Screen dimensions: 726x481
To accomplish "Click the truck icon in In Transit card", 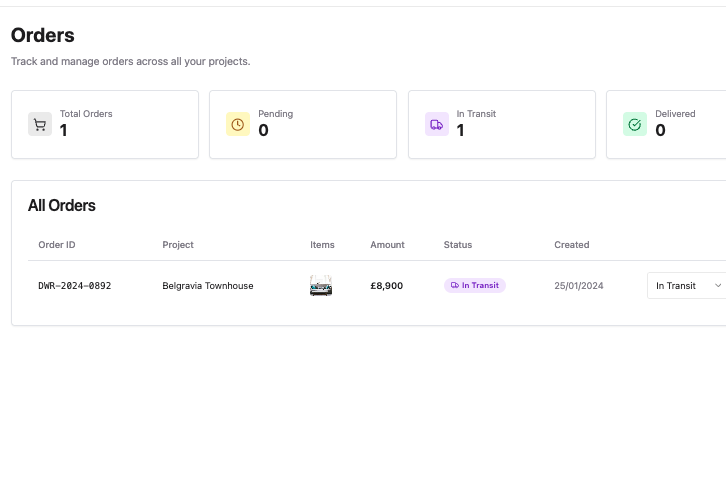I will coord(436,125).
